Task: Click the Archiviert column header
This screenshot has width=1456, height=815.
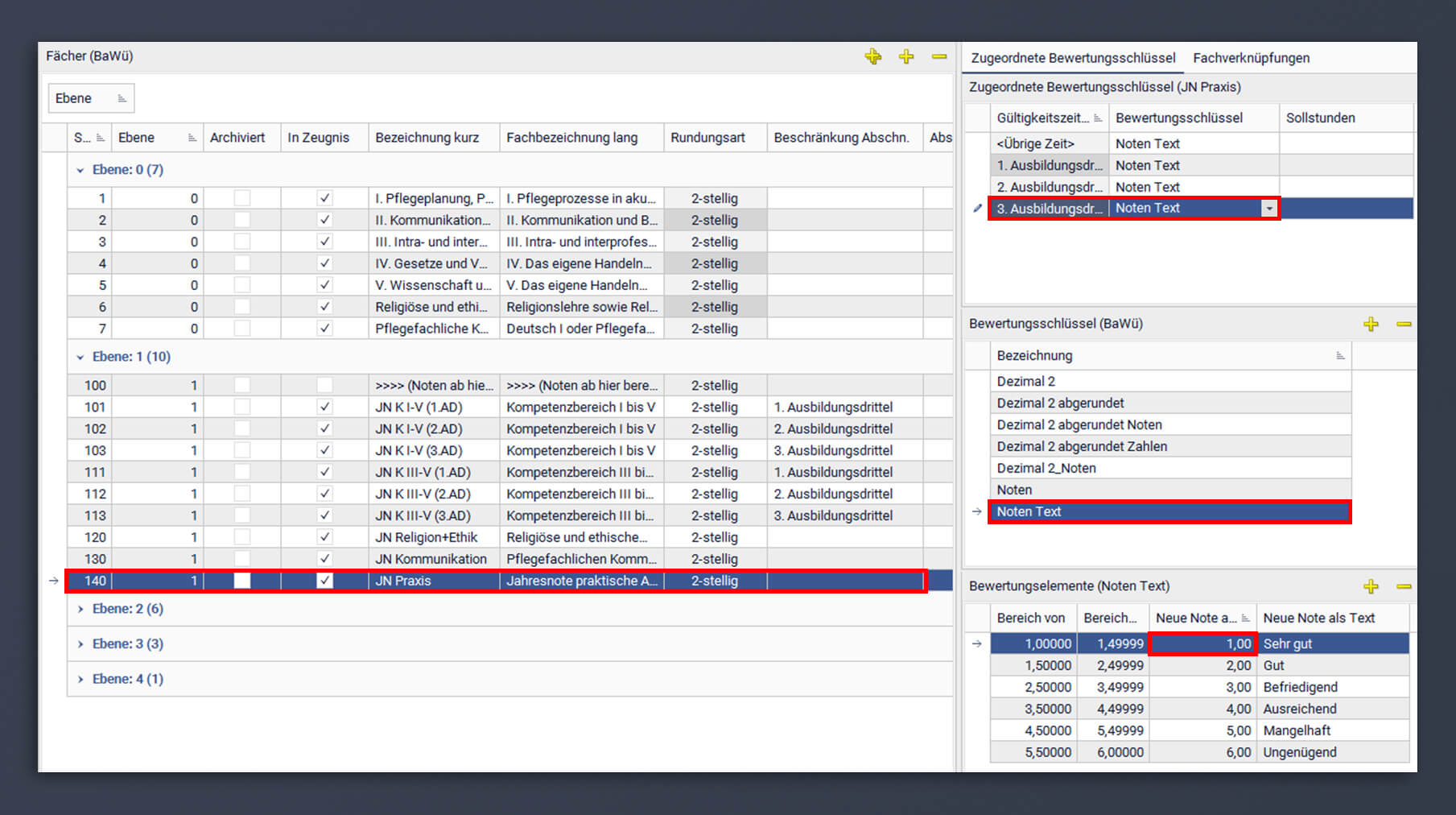Action: pyautogui.click(x=241, y=138)
